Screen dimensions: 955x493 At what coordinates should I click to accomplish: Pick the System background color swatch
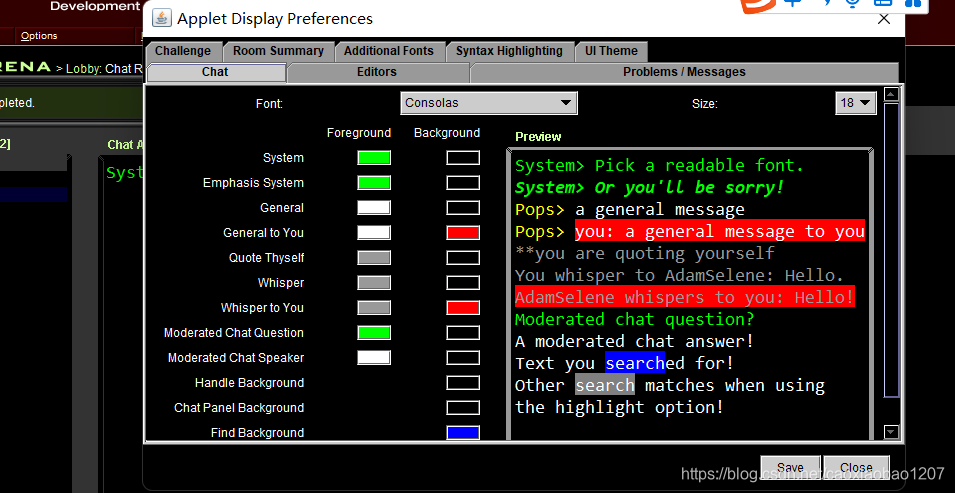click(463, 158)
